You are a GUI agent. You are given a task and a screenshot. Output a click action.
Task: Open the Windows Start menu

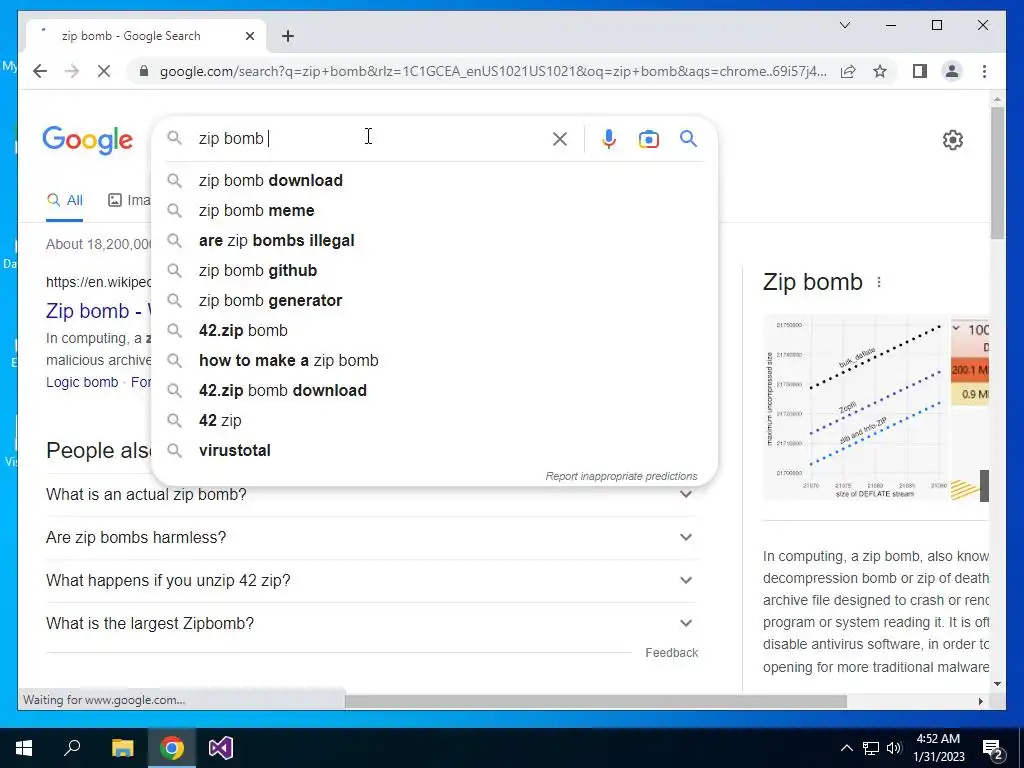coord(24,748)
